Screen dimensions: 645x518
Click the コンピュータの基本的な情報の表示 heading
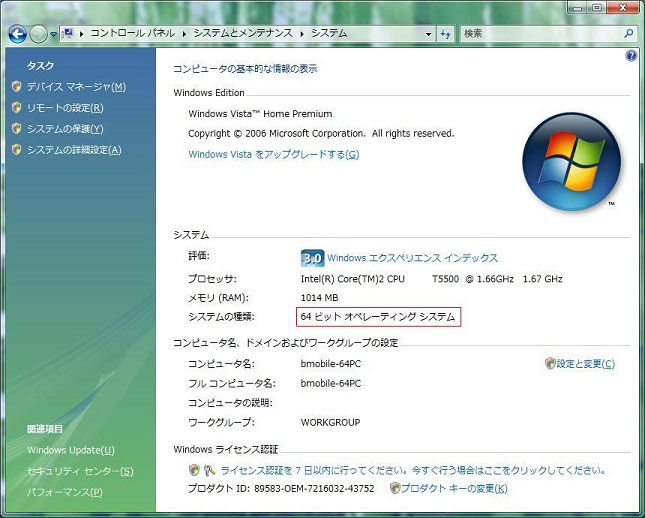point(245,69)
